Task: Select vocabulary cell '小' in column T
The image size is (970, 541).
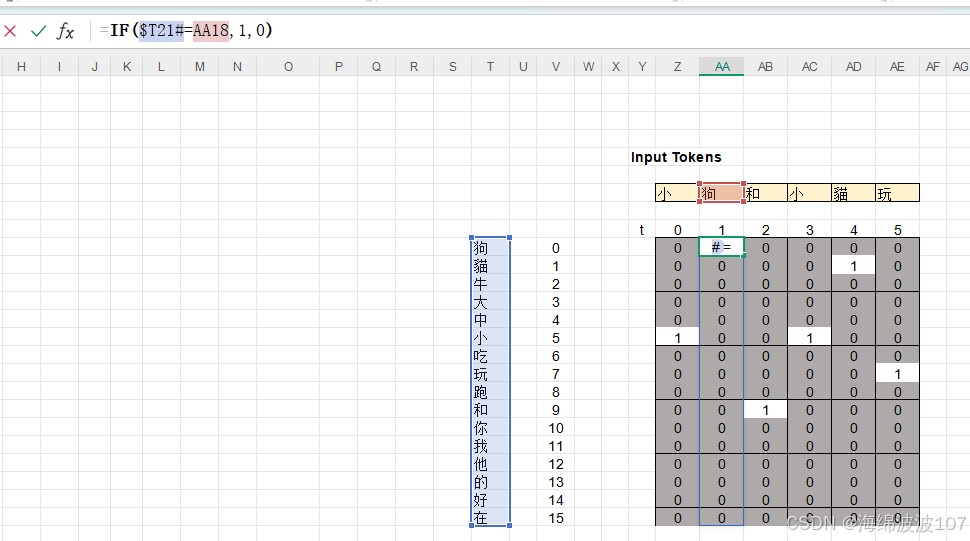Action: [x=490, y=338]
